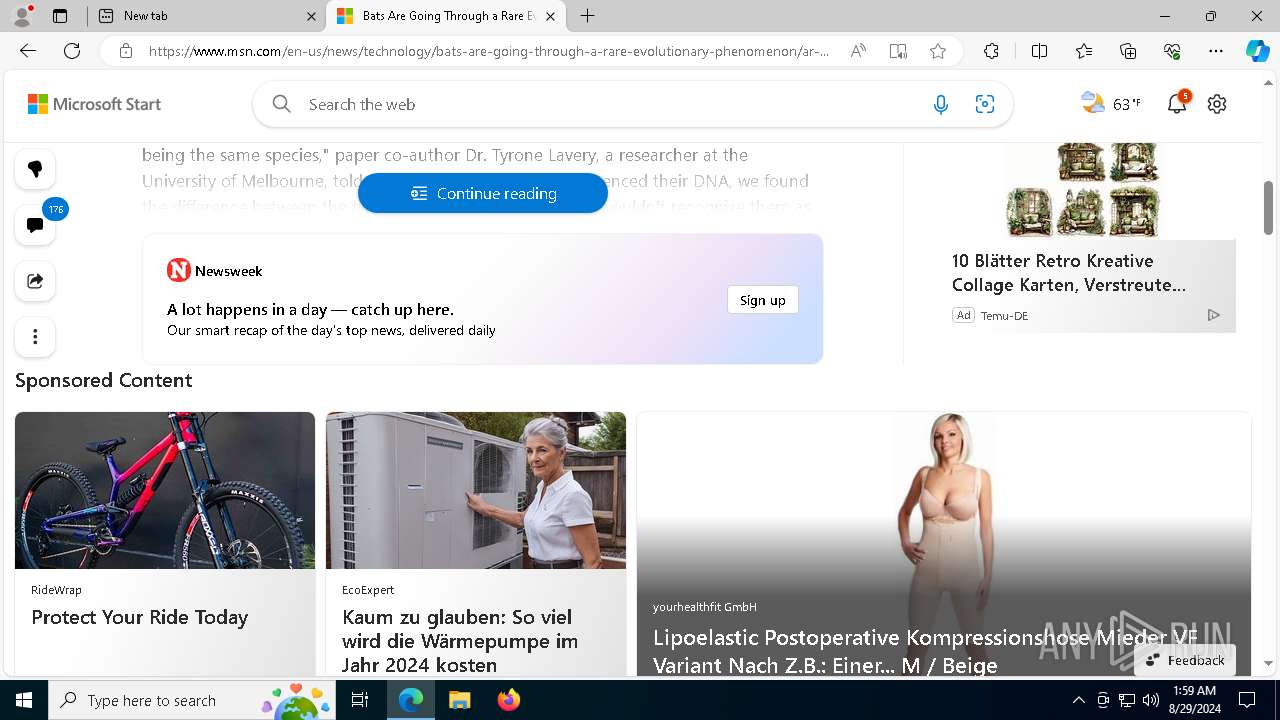The image size is (1280, 720).
Task: Click the address bar URL
Action: [489, 51]
